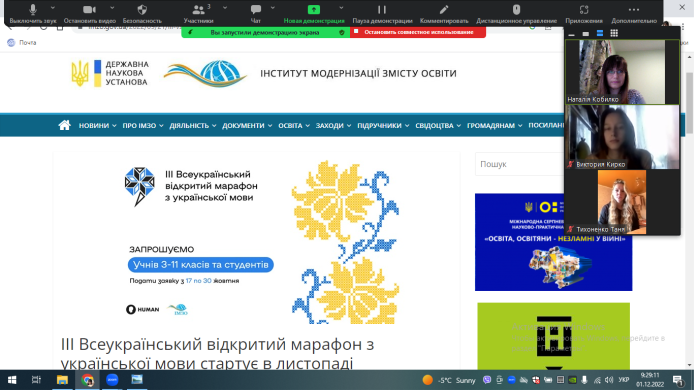Expand НОВИНИ menu

pyautogui.click(x=97, y=125)
